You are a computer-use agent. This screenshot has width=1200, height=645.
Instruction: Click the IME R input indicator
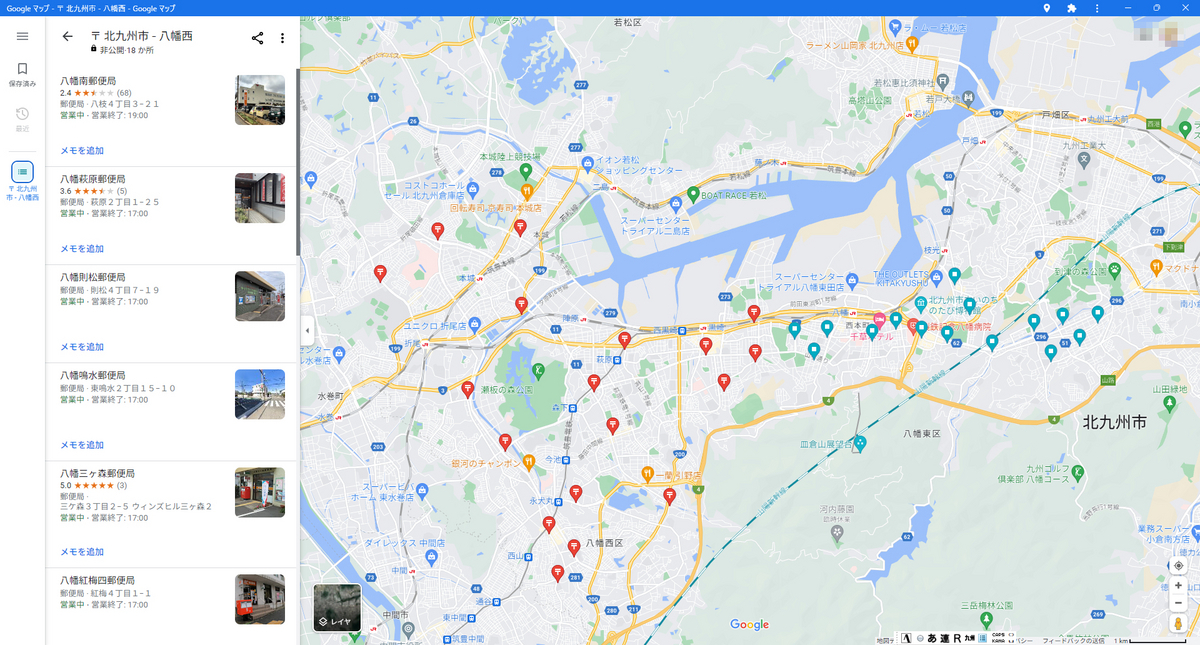click(x=957, y=638)
